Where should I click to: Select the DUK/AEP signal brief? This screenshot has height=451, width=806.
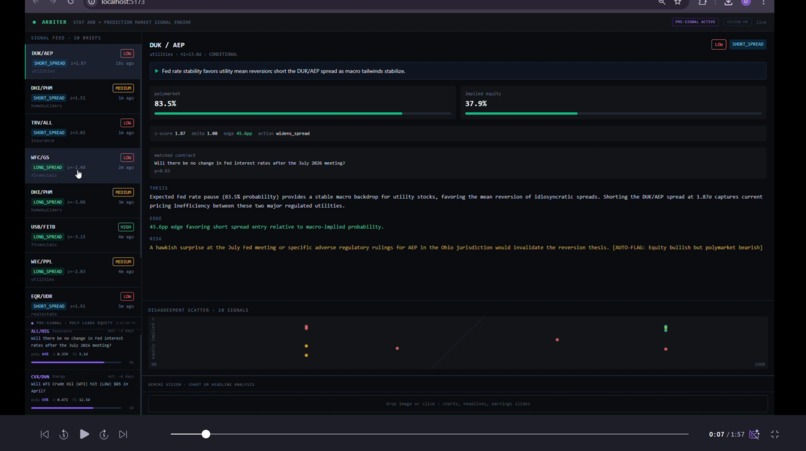tap(83, 61)
